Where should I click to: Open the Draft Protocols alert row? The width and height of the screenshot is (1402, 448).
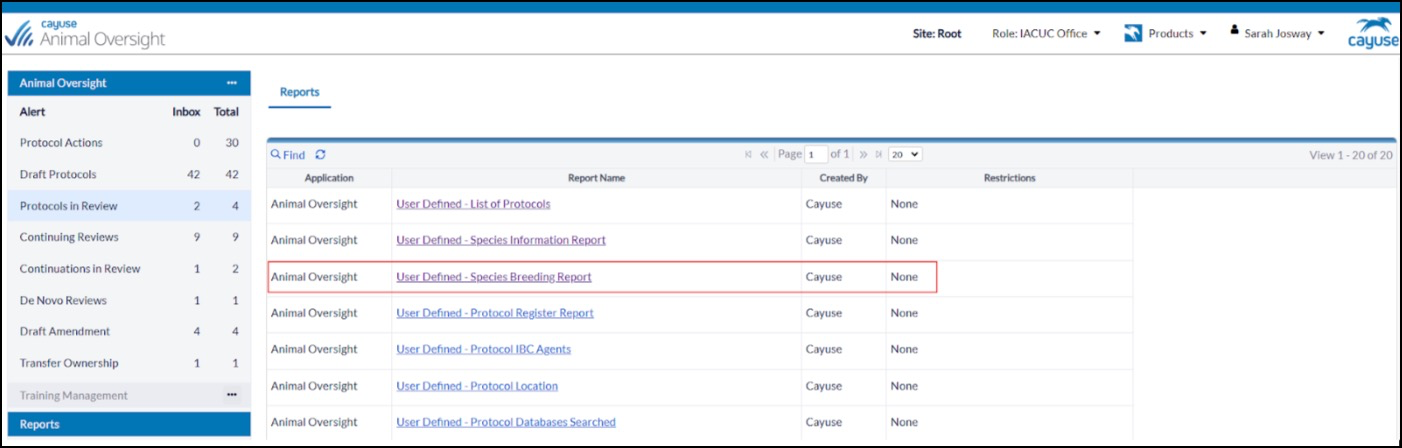pyautogui.click(x=129, y=174)
